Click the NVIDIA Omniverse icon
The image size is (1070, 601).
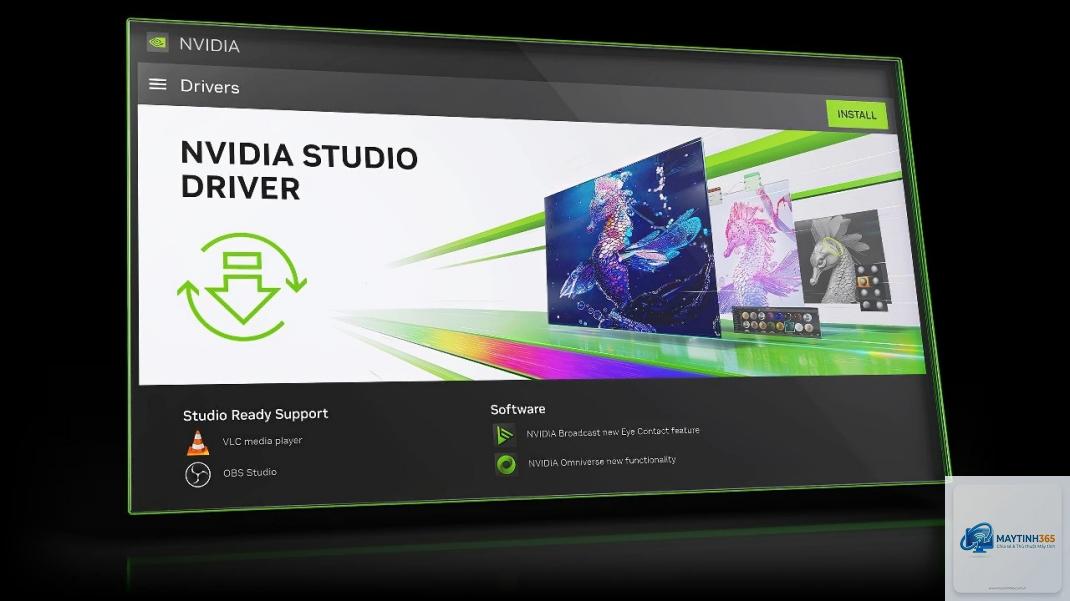pos(506,465)
